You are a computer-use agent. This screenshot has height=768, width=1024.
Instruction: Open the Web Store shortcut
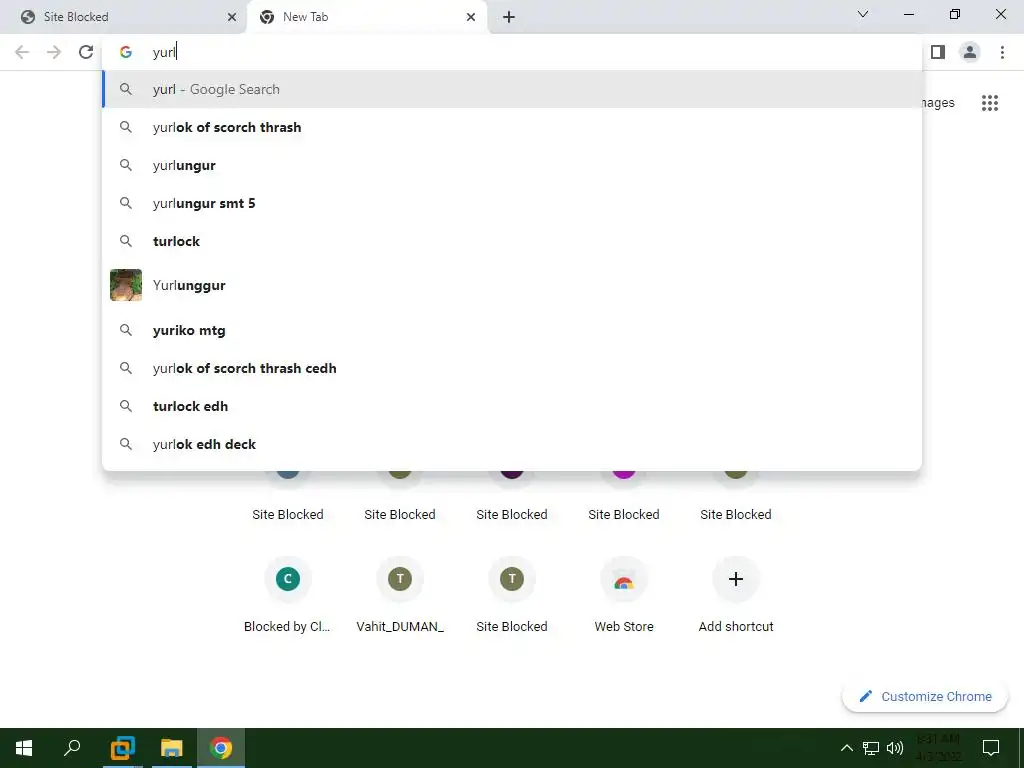click(624, 594)
